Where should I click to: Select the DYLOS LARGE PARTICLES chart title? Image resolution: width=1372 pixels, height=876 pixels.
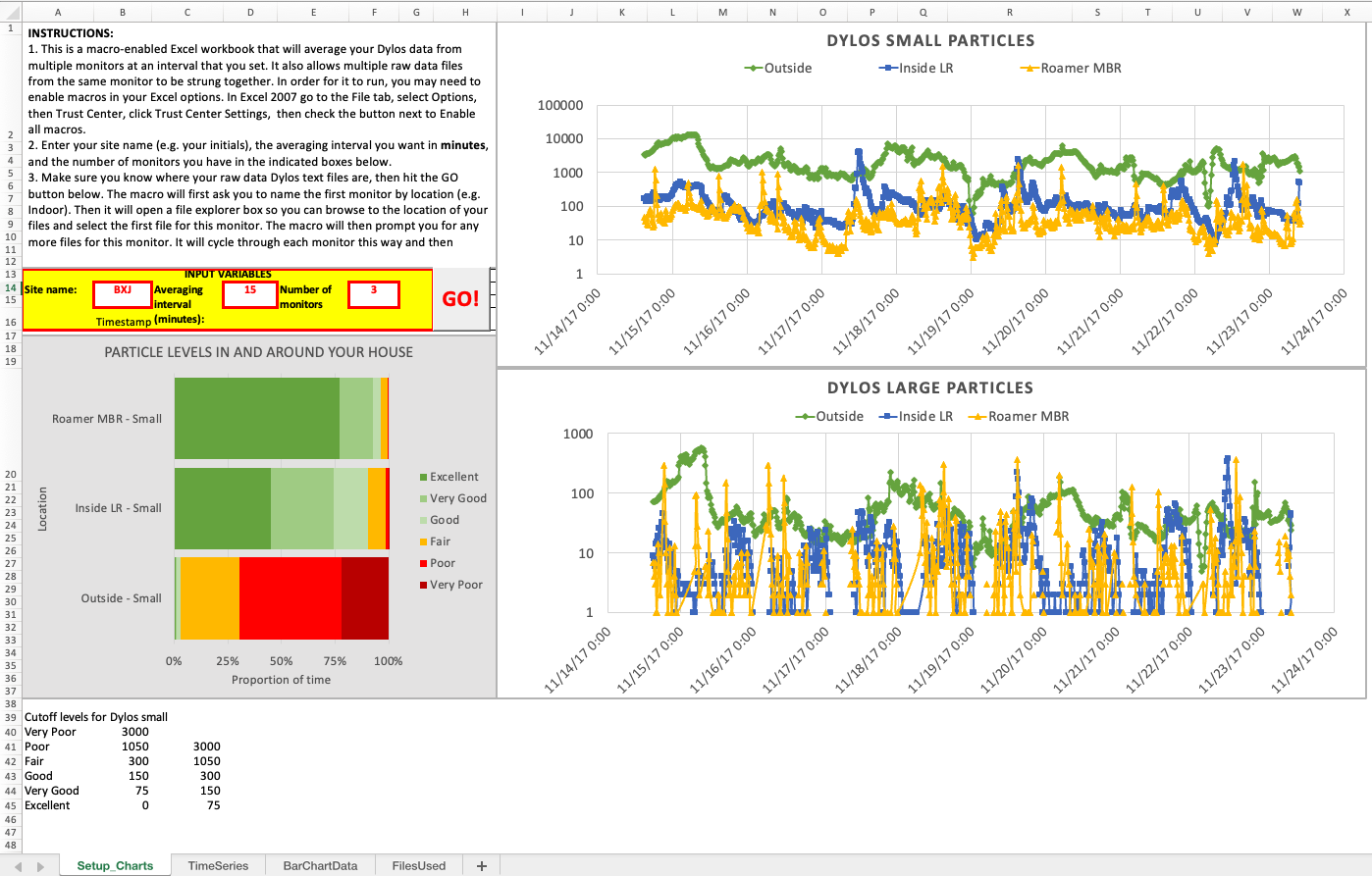pyautogui.click(x=930, y=387)
